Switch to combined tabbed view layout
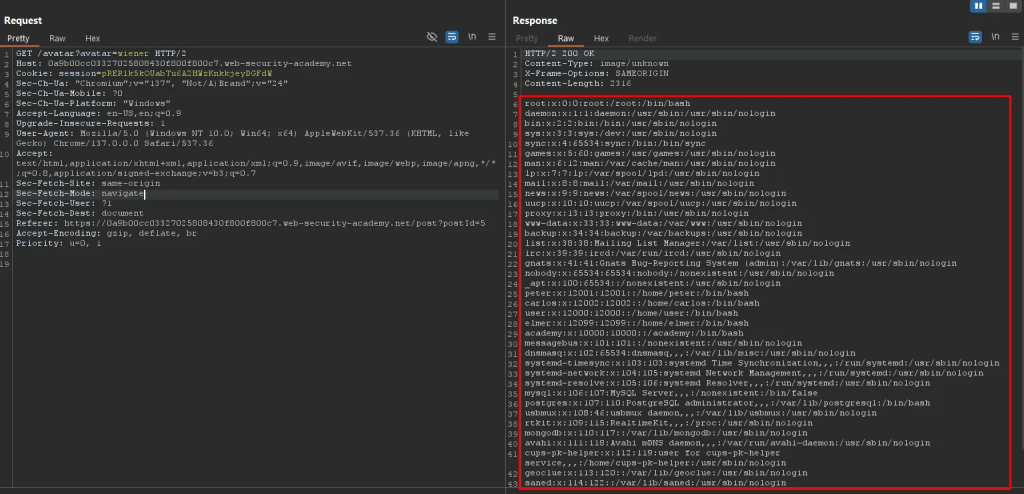1024x494 pixels. 1013,6
